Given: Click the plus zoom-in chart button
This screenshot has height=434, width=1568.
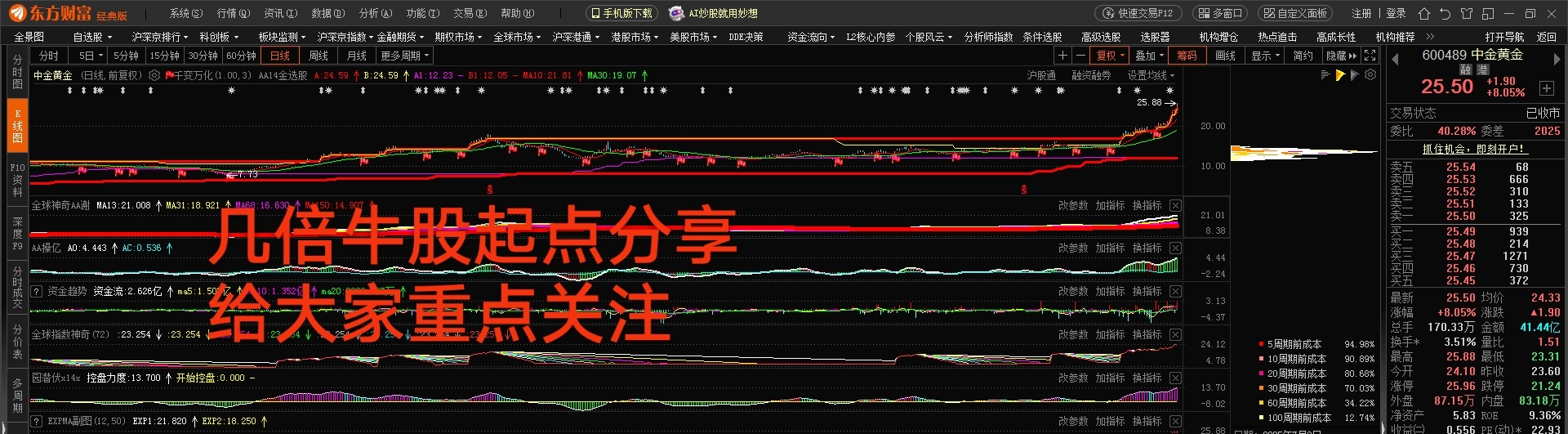Looking at the screenshot, I should coord(1062,56).
